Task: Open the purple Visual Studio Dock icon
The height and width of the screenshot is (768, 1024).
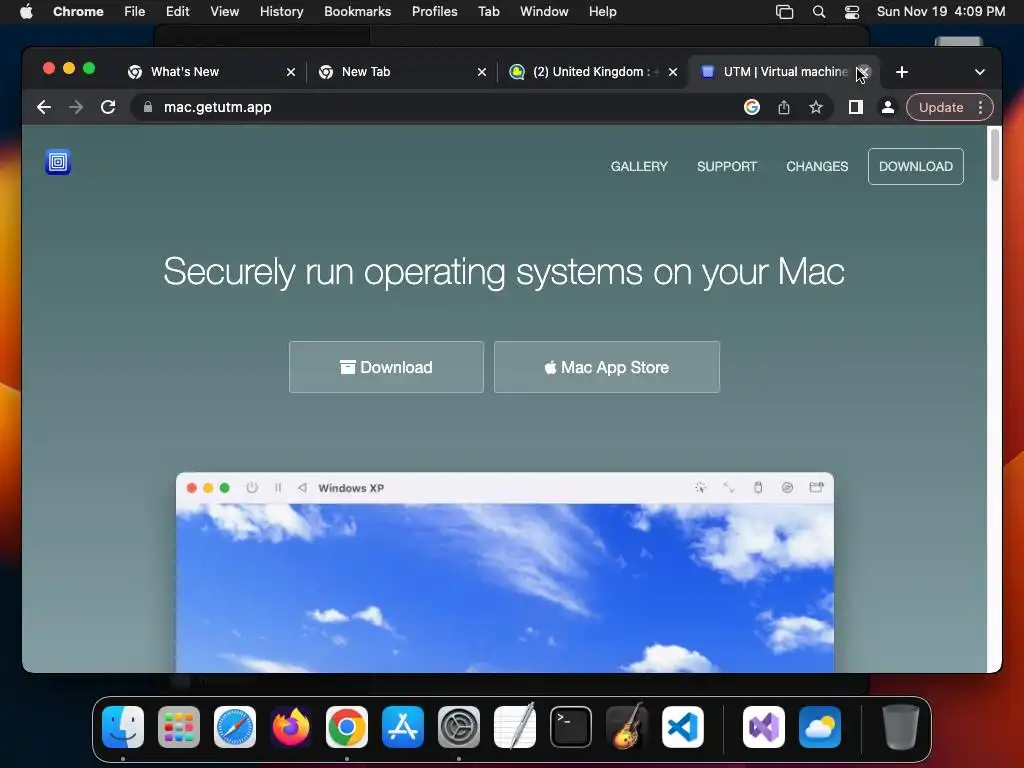Action: coord(764,727)
